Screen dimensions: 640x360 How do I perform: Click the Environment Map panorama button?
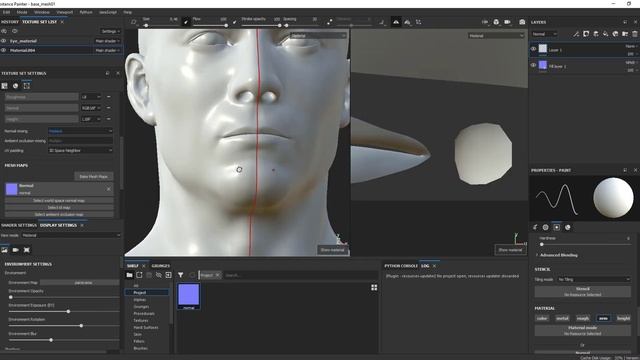[80, 282]
